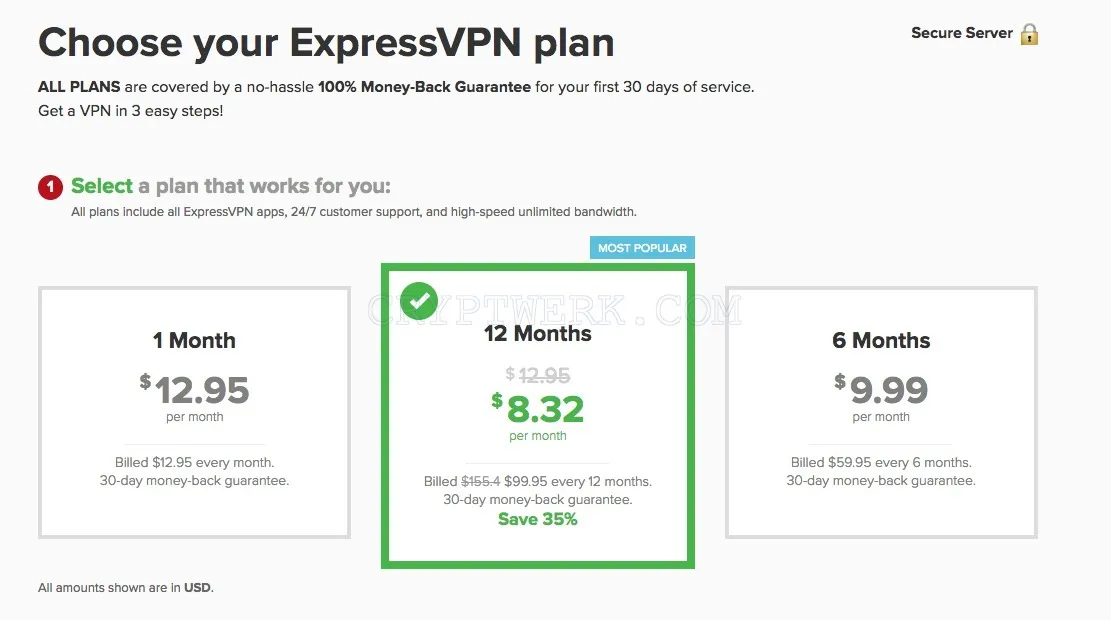
Task: Select the 1 Month plan card
Action: coord(194,412)
